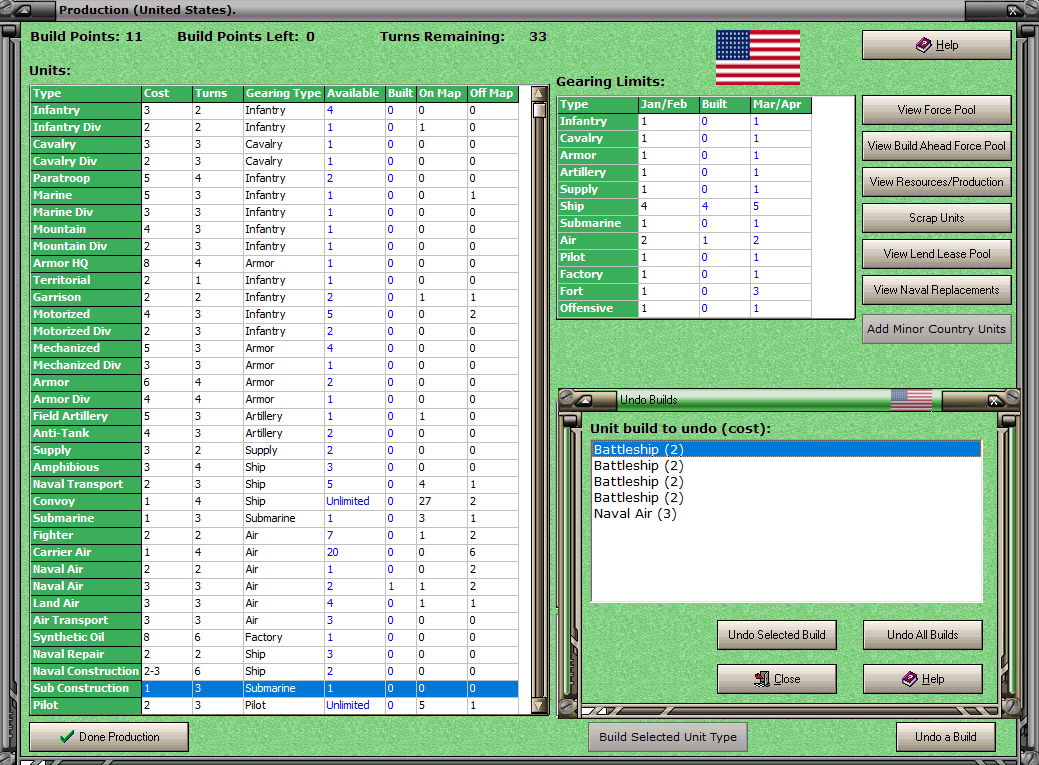This screenshot has height=765, width=1039.
Task: Select the Cavalry Div unit row
Action: tap(274, 161)
